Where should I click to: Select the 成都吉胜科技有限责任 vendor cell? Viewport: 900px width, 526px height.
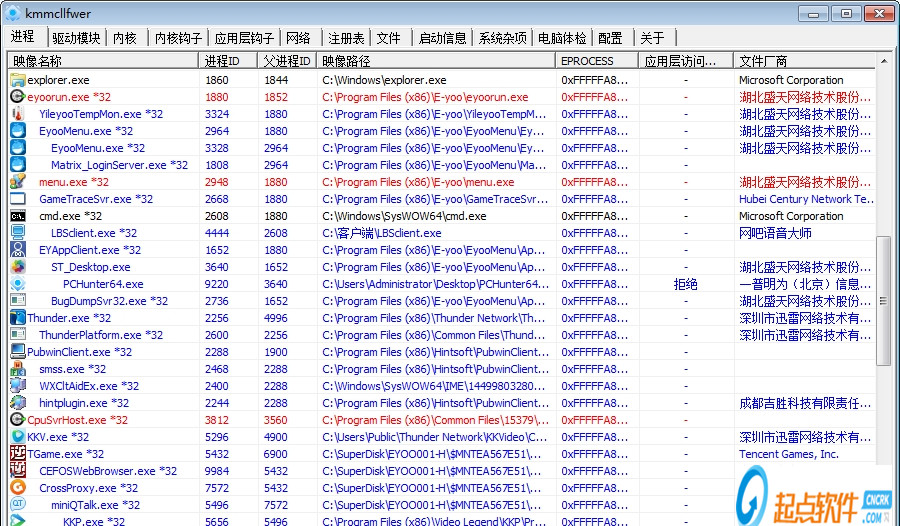point(805,403)
